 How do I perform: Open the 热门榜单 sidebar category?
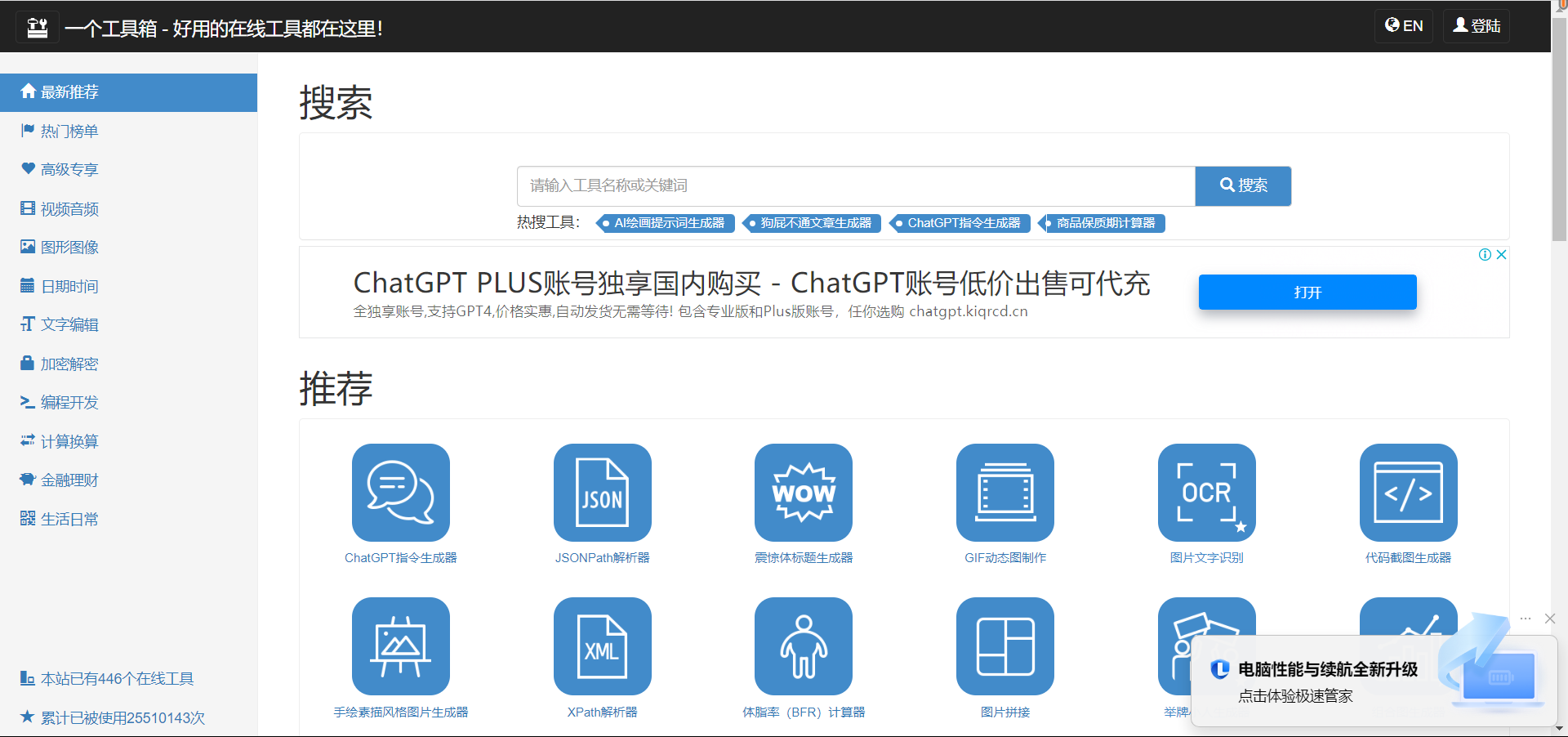pos(128,131)
